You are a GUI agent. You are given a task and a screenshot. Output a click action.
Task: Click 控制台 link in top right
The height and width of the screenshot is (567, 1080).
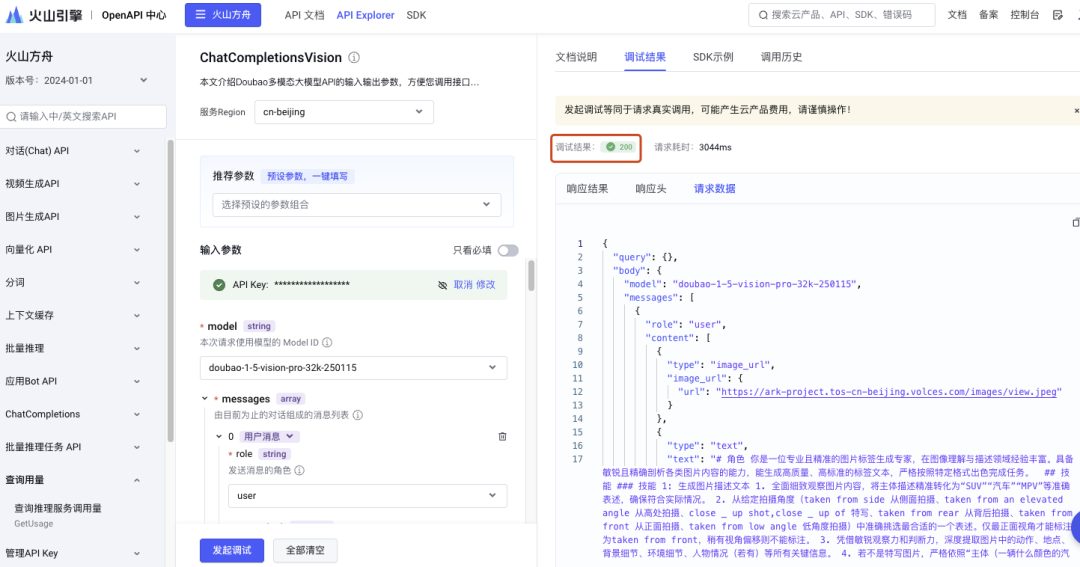(1024, 15)
